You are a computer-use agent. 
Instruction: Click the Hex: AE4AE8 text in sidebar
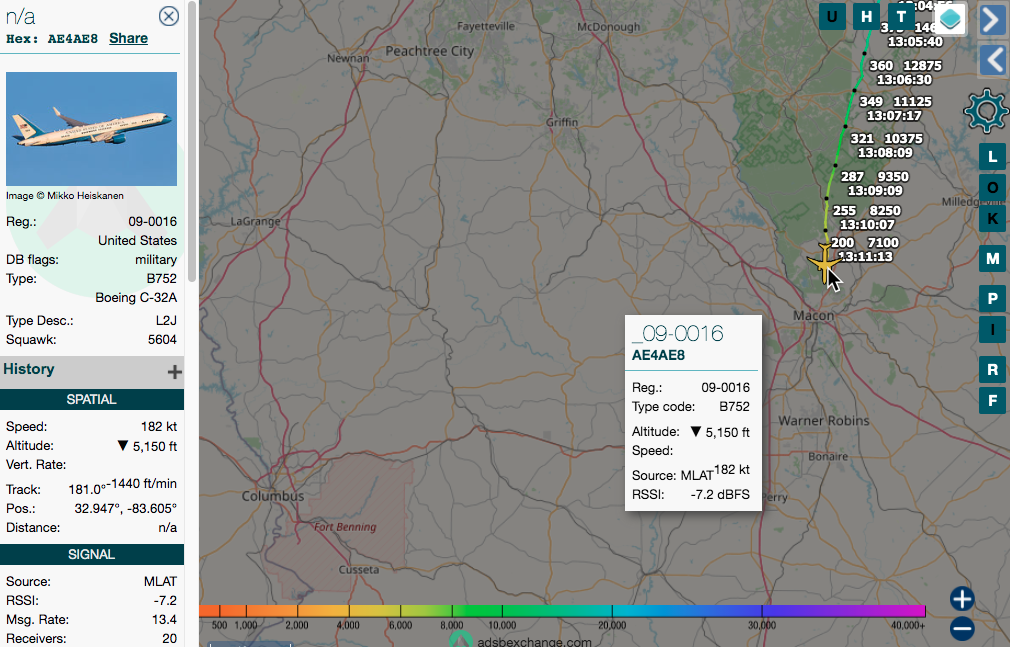click(x=52, y=39)
